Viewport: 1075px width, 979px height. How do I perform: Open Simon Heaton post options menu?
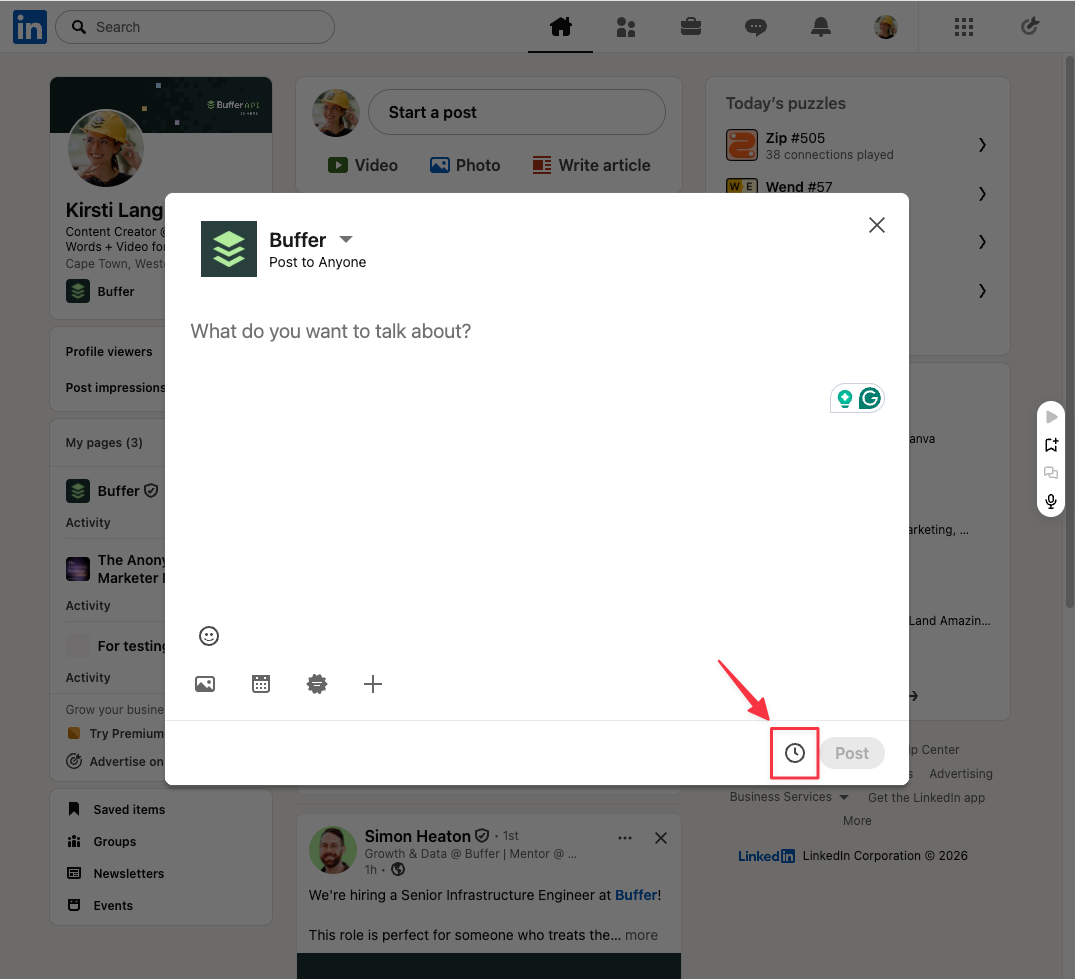point(625,838)
